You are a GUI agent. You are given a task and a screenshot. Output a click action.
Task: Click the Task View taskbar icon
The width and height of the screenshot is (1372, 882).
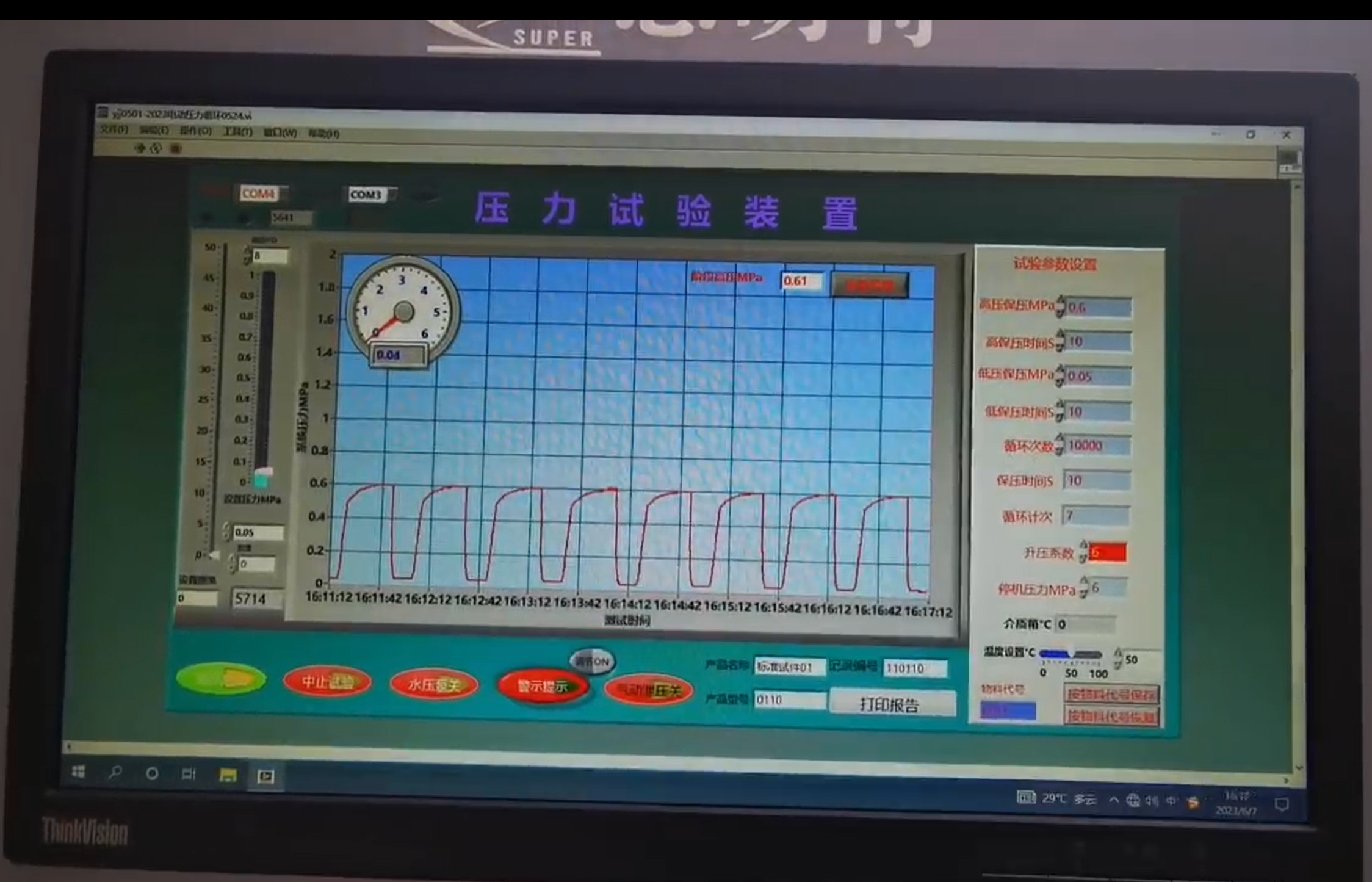(189, 774)
